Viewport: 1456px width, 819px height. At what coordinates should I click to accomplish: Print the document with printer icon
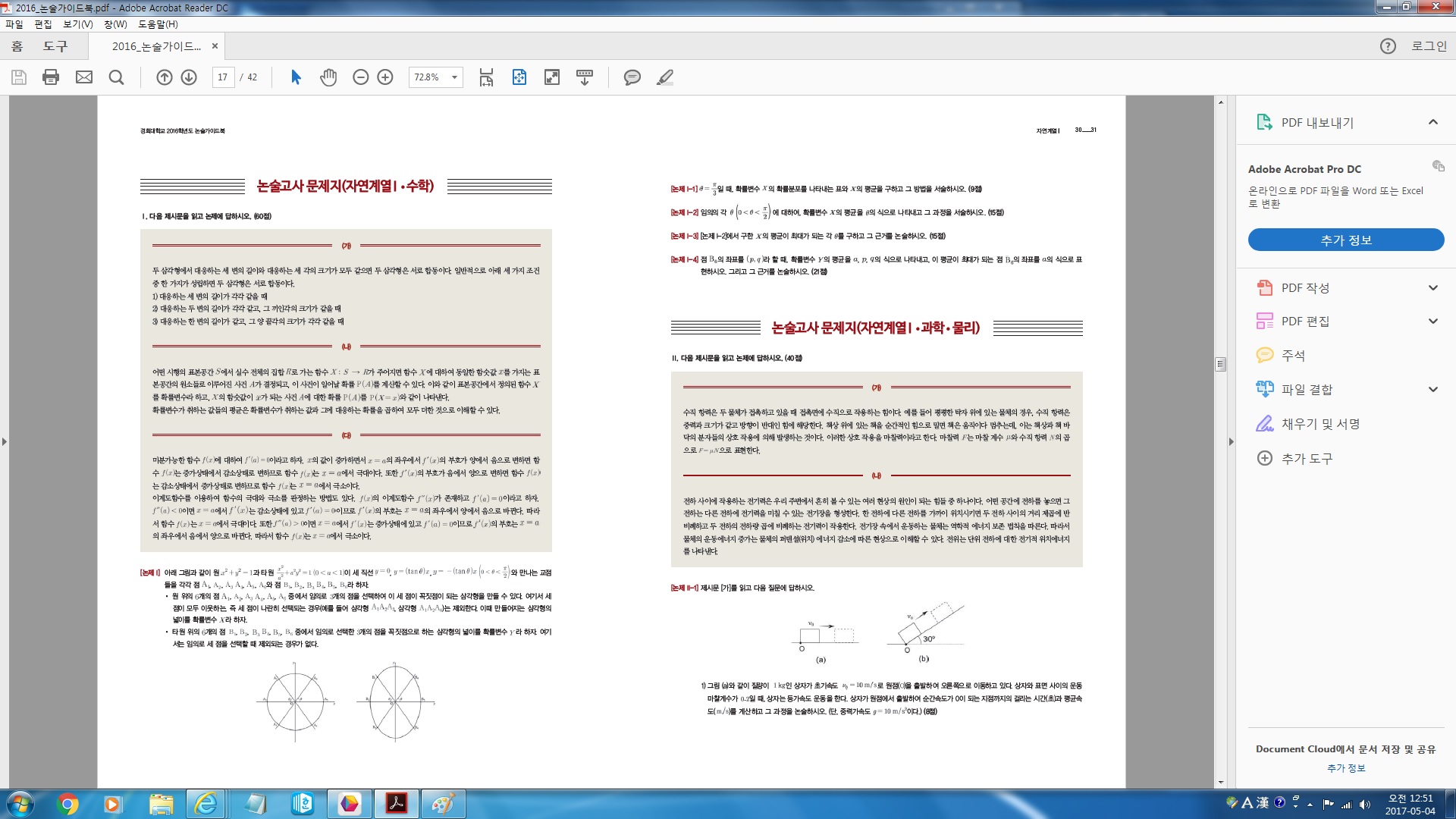(x=51, y=77)
